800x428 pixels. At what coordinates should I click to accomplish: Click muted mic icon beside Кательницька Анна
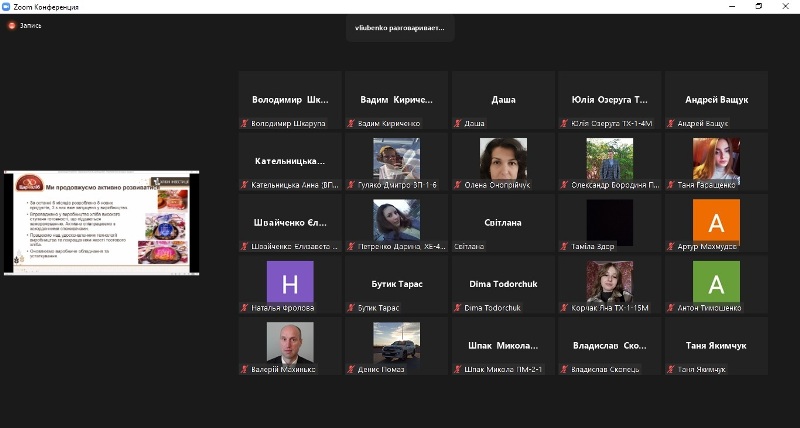click(245, 185)
